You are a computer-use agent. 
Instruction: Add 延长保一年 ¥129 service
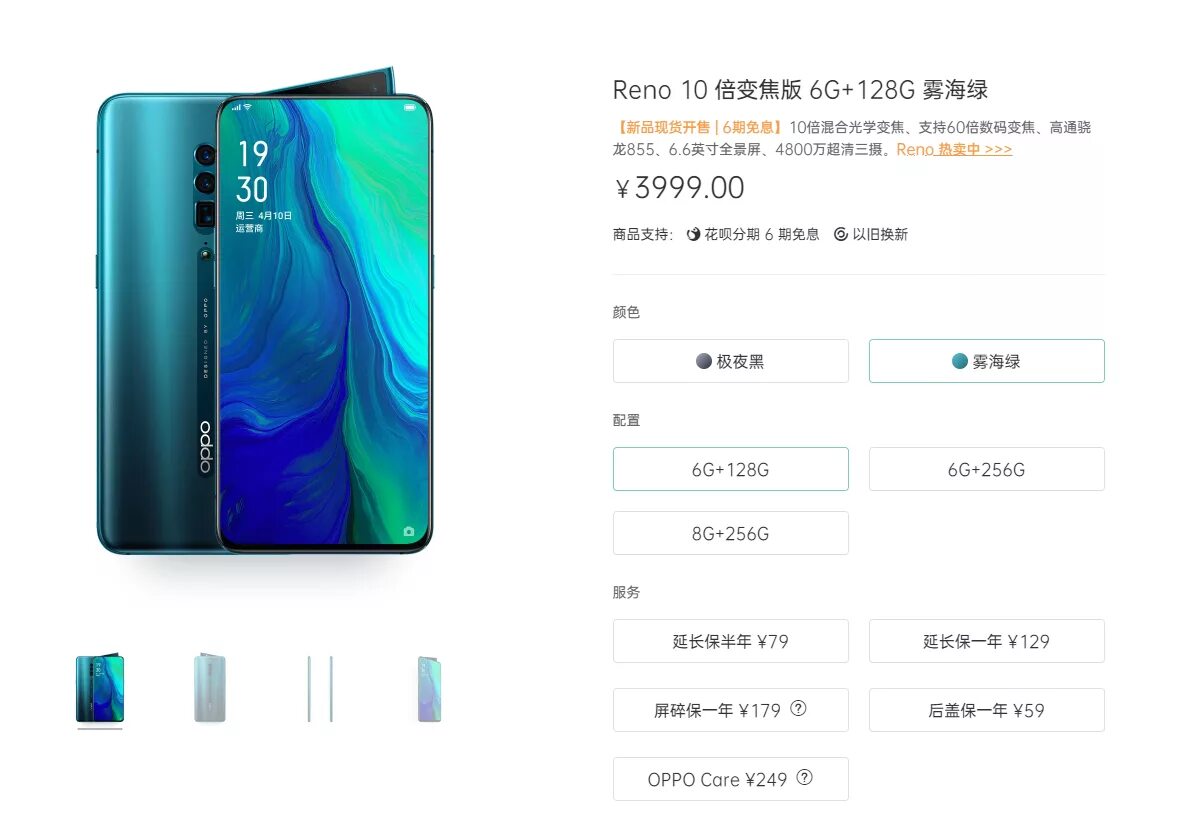[x=986, y=641]
